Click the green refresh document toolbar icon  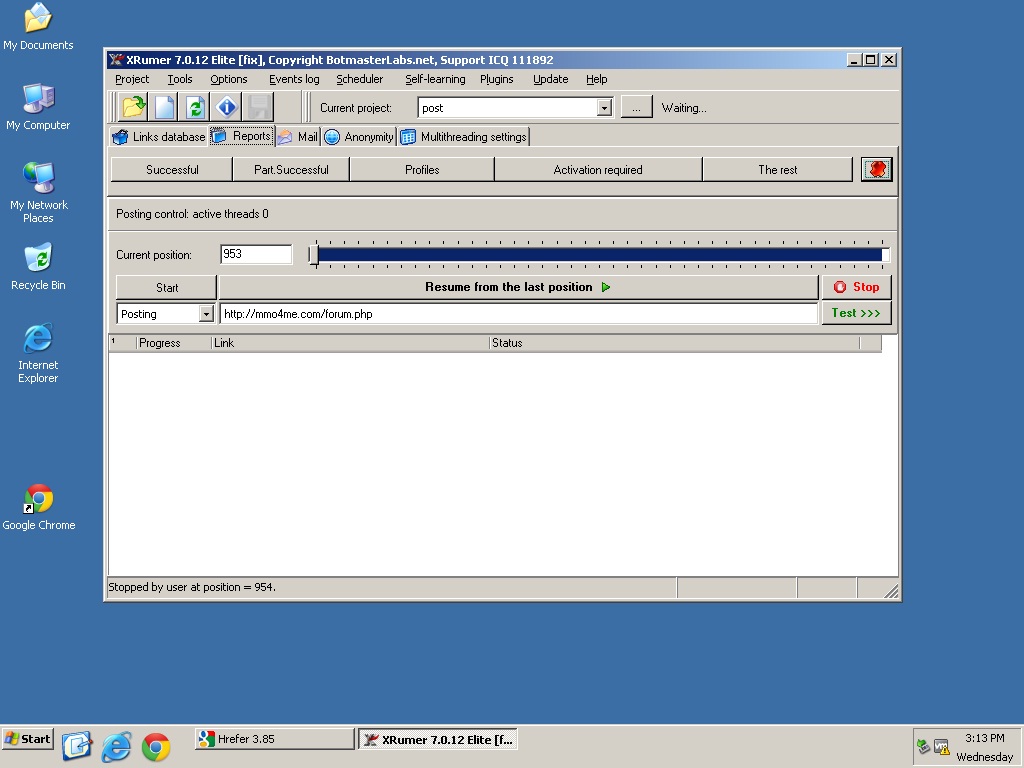click(x=195, y=107)
